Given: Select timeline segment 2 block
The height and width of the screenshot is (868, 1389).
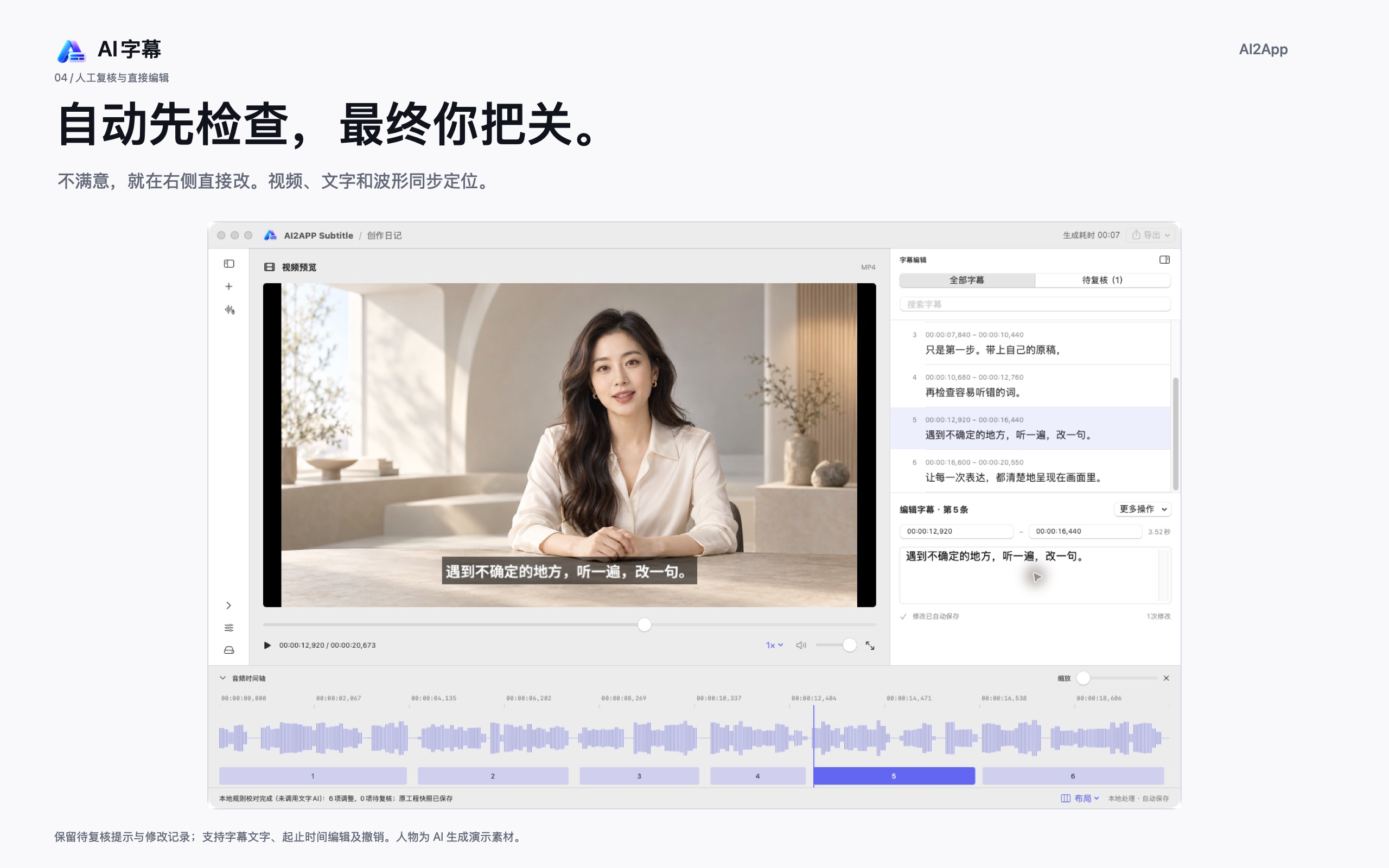Looking at the screenshot, I should 493,776.
